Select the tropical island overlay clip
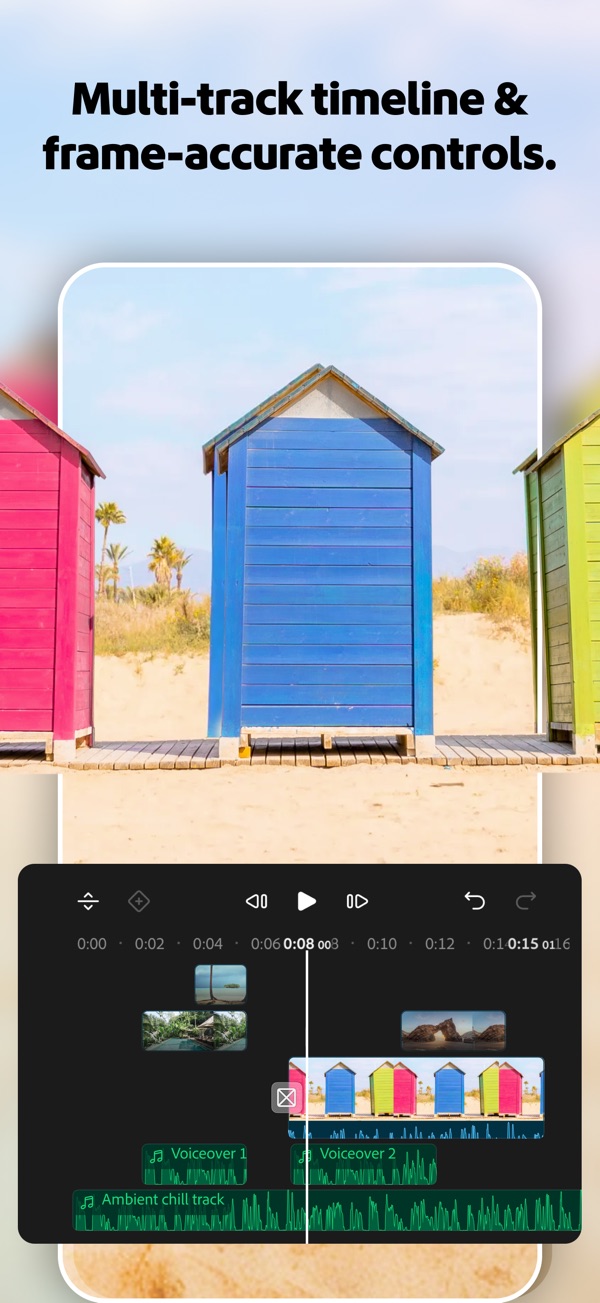600x1303 pixels. (220, 984)
